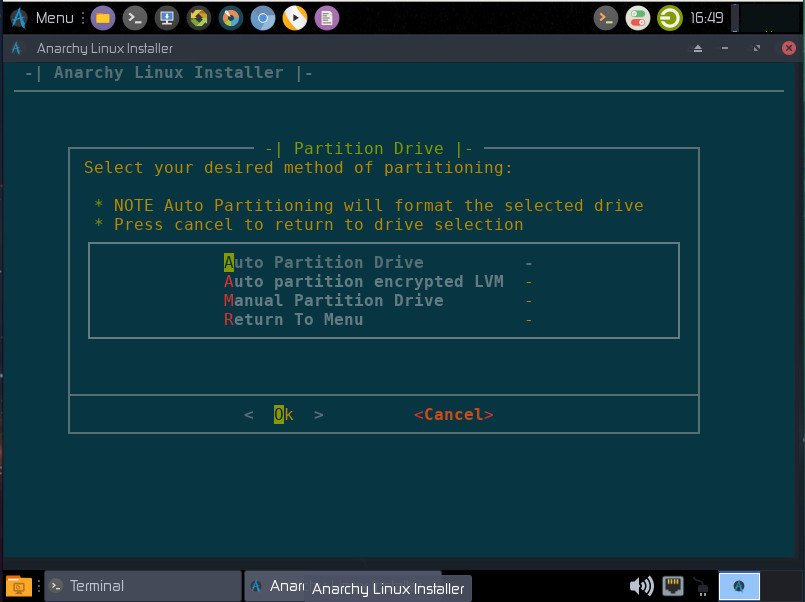Click the monitor installer icon in top panel
The image size is (805, 602).
[x=167, y=18]
